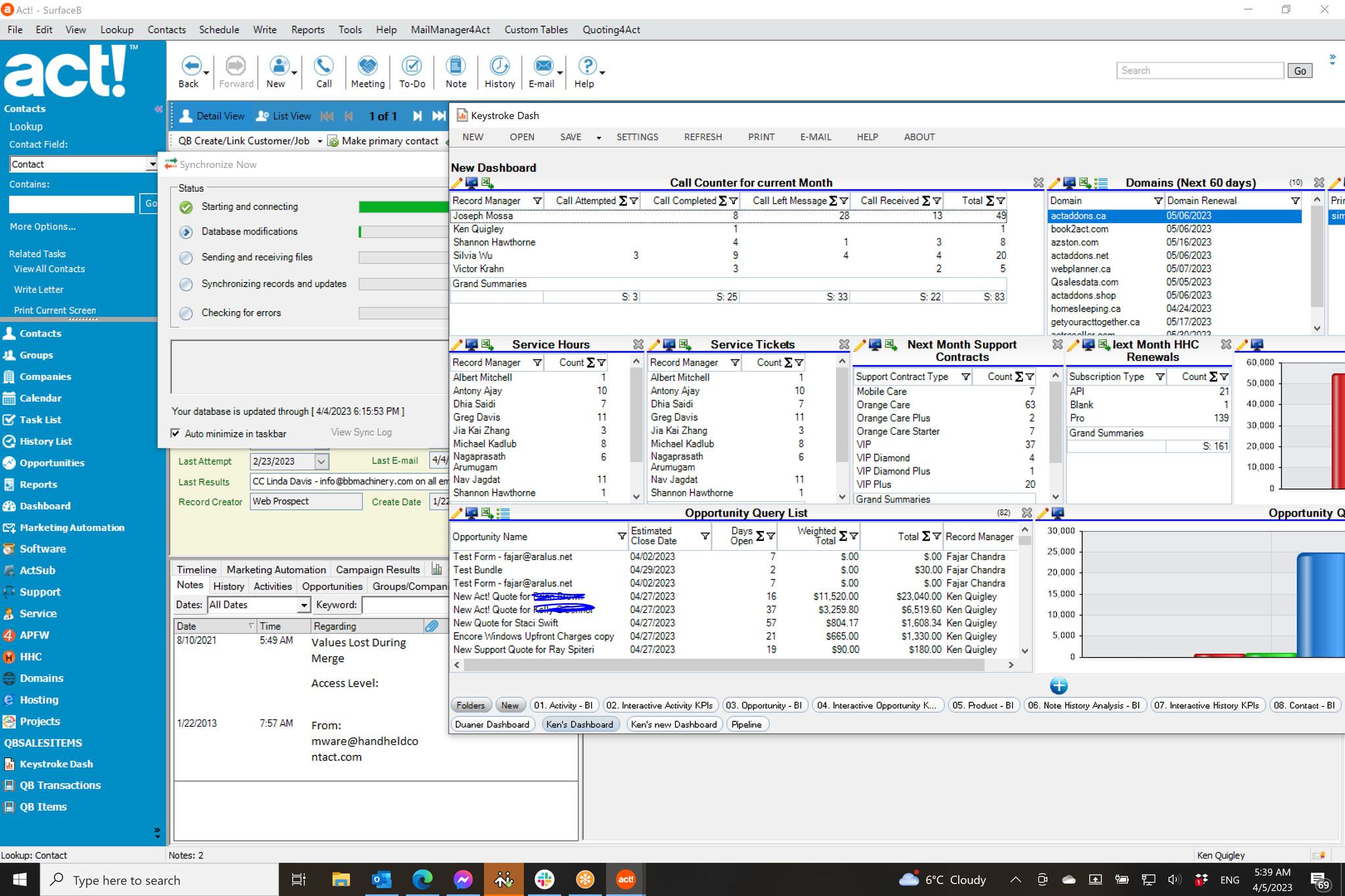Viewport: 1345px width, 896px height.
Task: Click the Opportunity Query List horizontal scrollbar
Action: point(724,665)
